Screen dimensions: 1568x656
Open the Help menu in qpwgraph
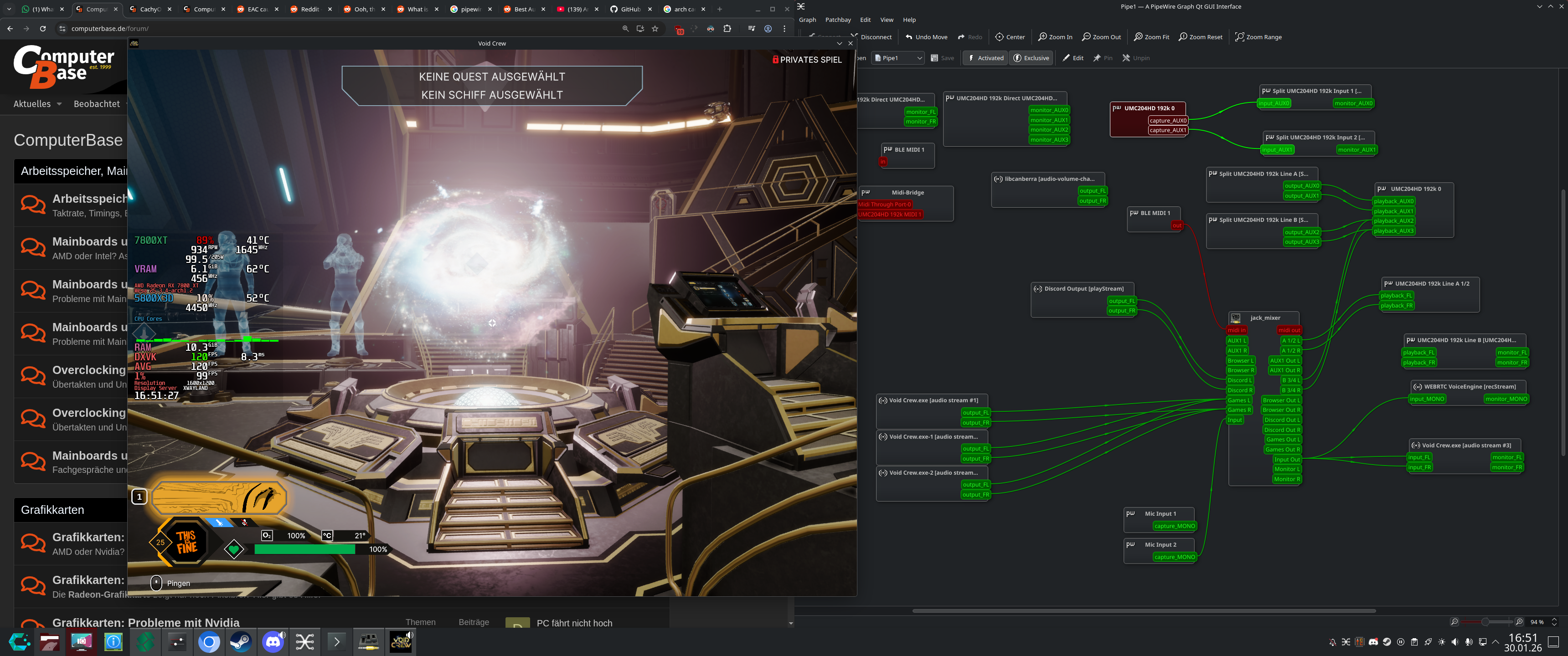tap(909, 20)
